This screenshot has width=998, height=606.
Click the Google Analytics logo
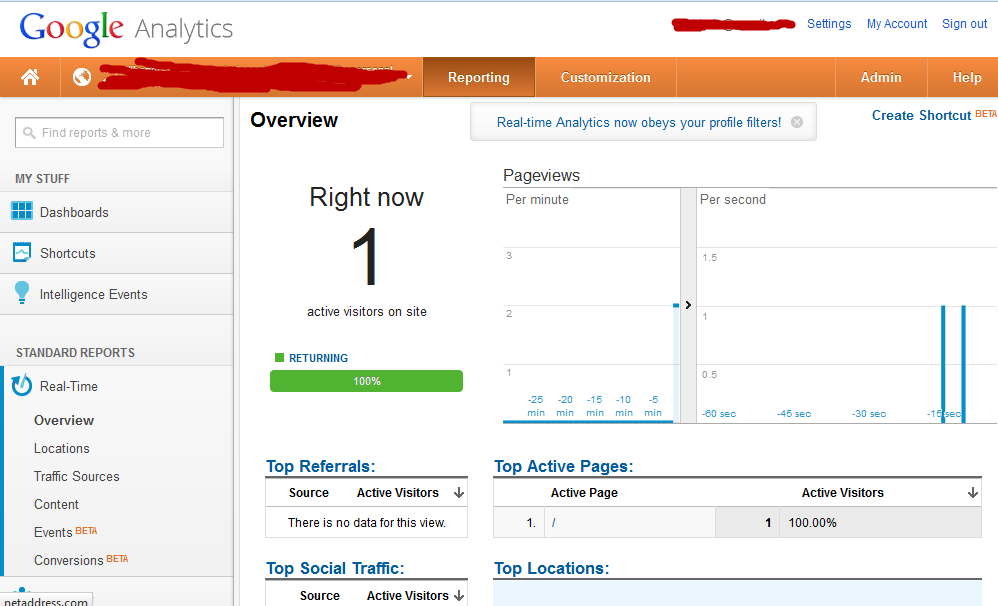coord(126,29)
